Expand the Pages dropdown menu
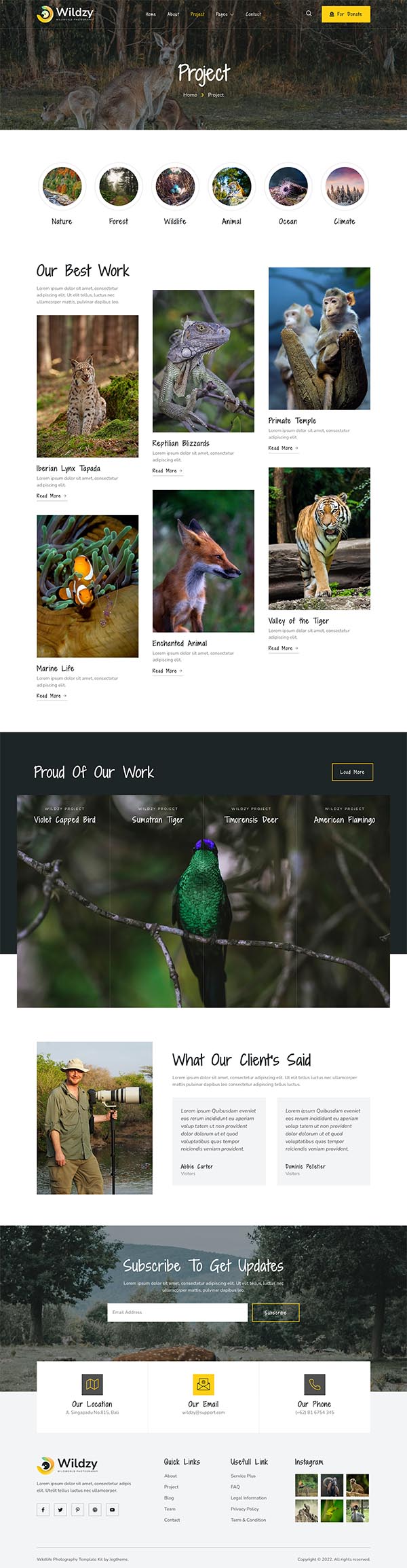 [225, 14]
